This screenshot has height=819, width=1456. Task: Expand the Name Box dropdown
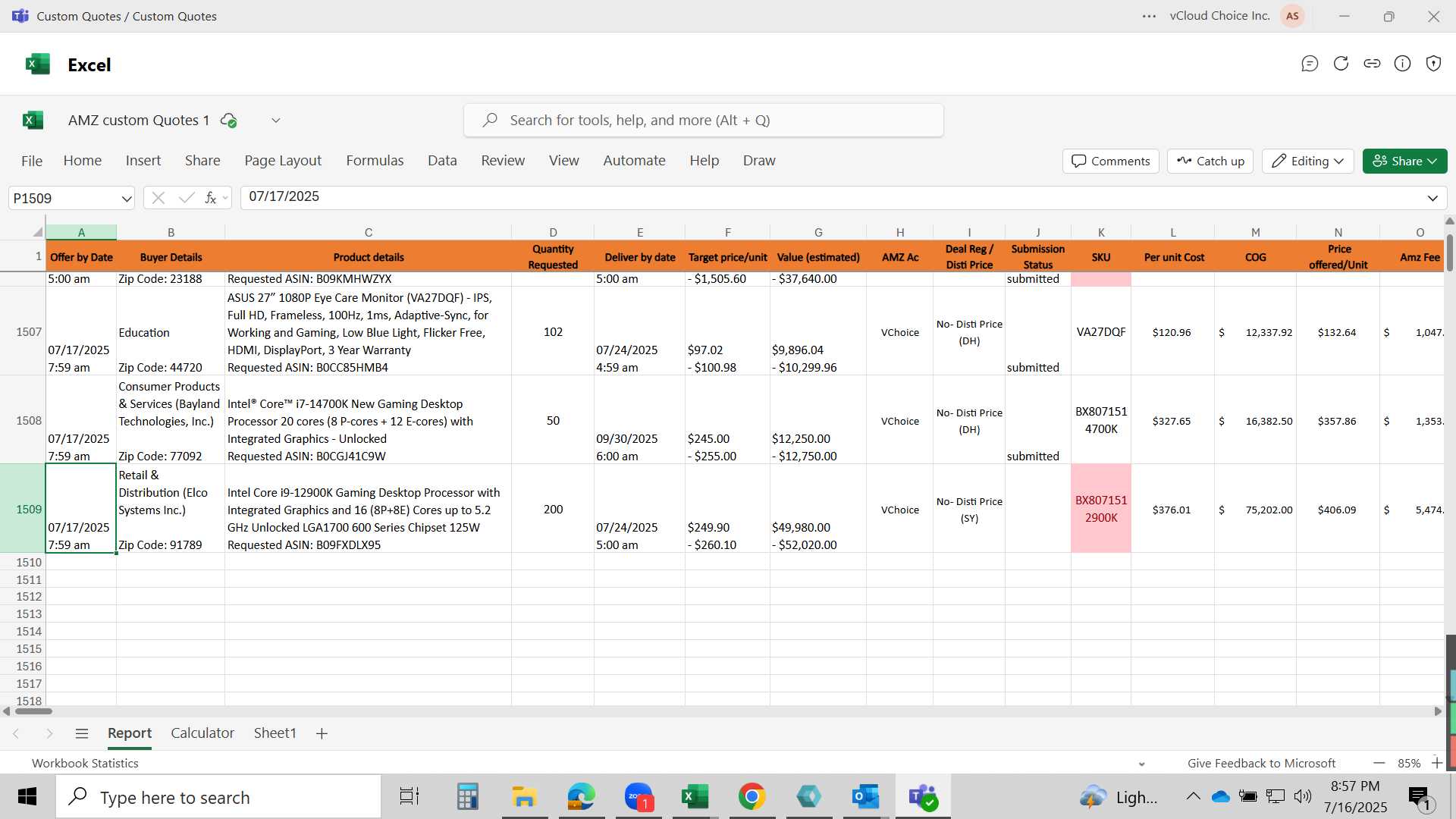126,199
